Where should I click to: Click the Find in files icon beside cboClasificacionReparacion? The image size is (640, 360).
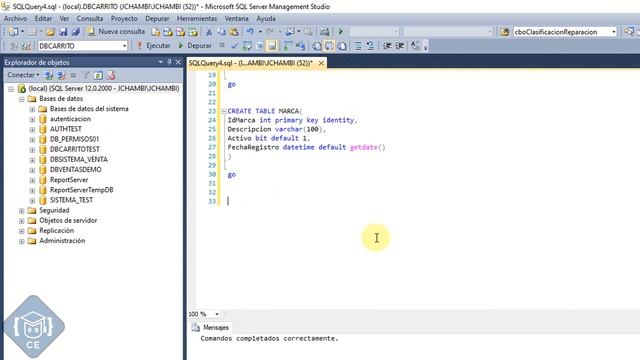click(x=504, y=32)
